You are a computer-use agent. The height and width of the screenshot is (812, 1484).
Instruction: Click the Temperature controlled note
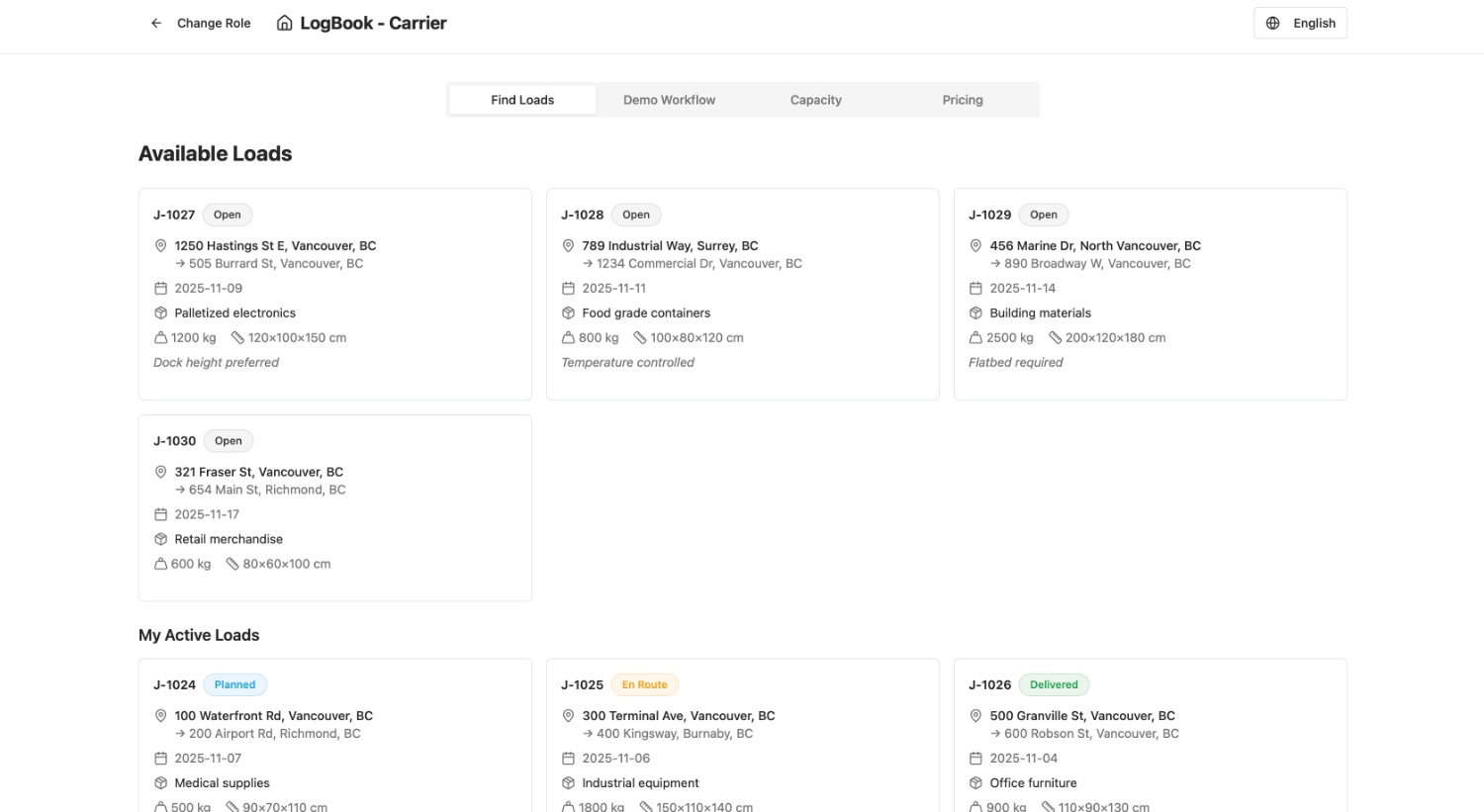click(627, 362)
